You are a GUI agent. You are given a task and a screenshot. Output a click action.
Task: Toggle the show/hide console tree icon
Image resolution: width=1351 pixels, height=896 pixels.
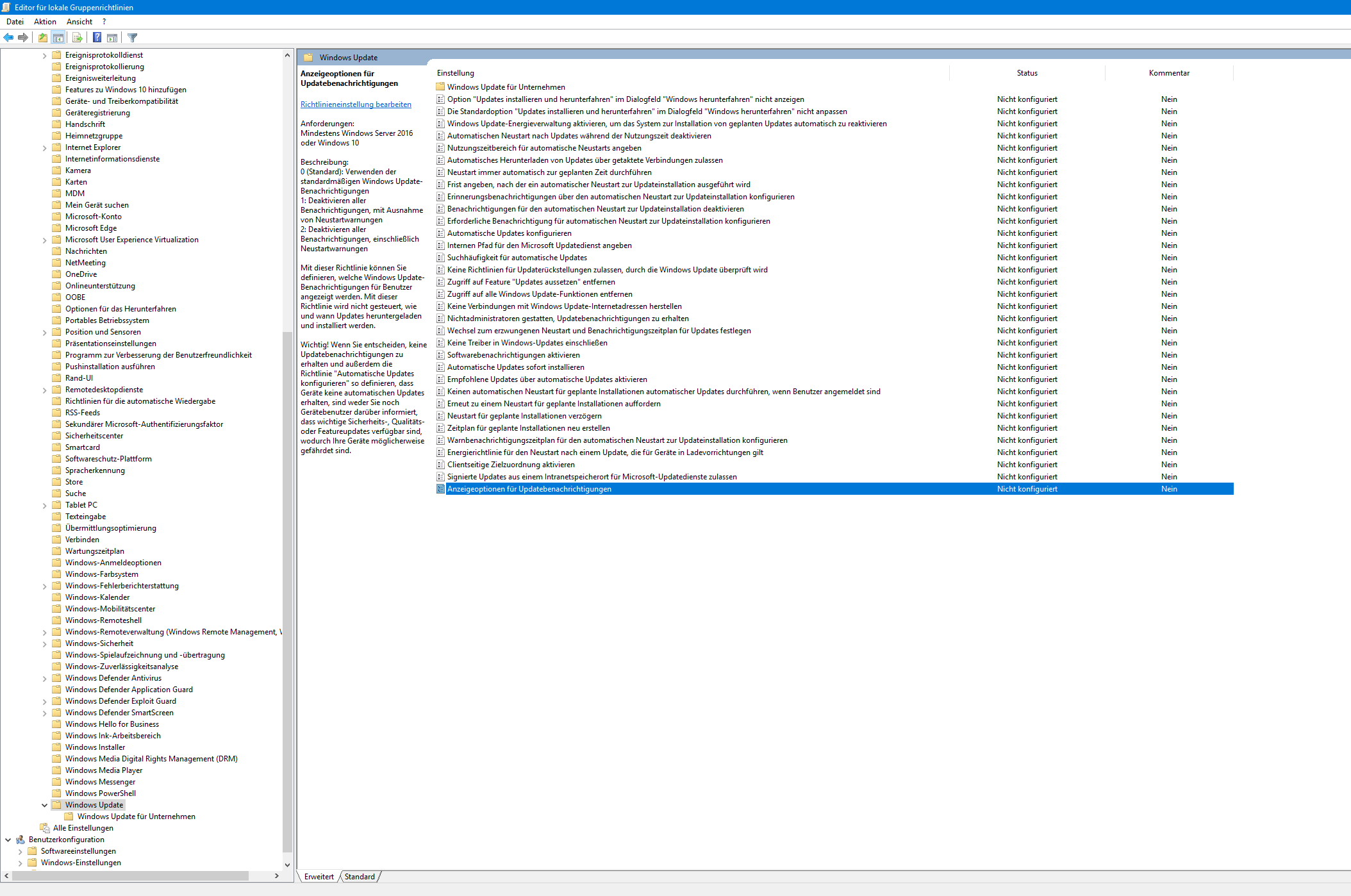58,37
